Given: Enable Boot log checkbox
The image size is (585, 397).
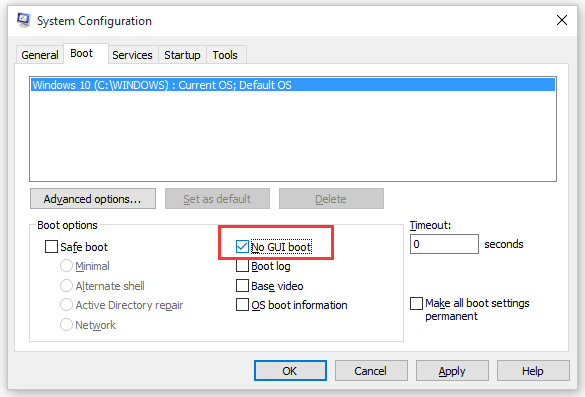Looking at the screenshot, I should point(242,266).
